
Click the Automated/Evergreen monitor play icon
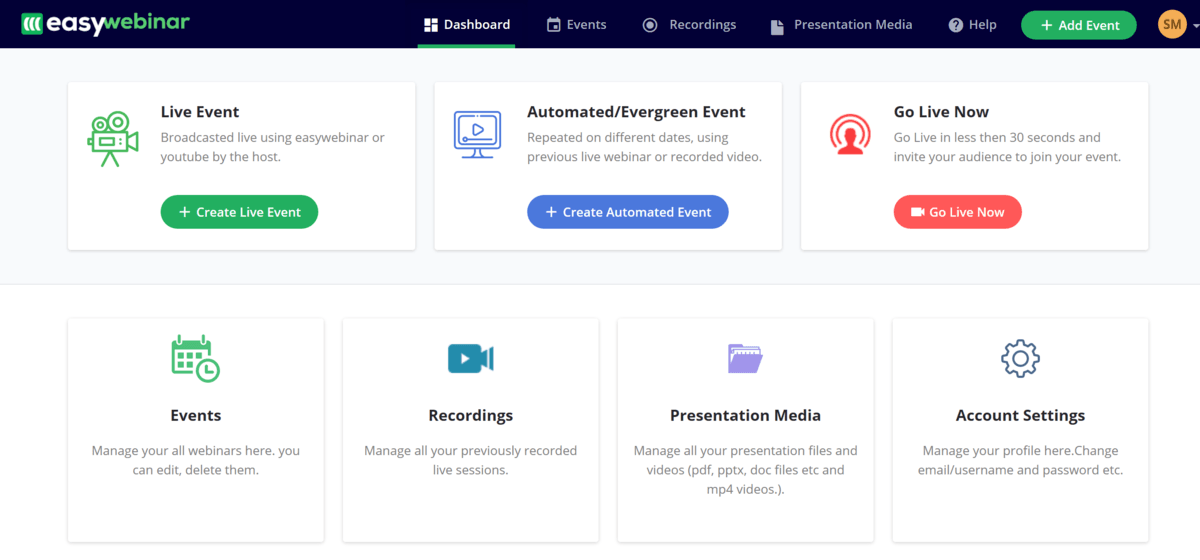pyautogui.click(x=477, y=134)
